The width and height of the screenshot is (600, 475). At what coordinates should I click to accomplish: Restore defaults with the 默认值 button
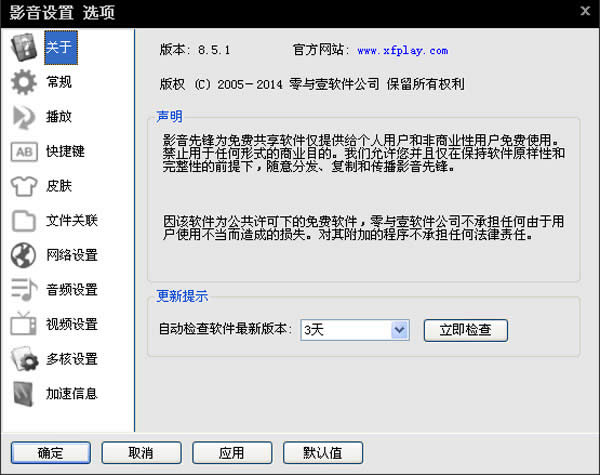(322, 453)
